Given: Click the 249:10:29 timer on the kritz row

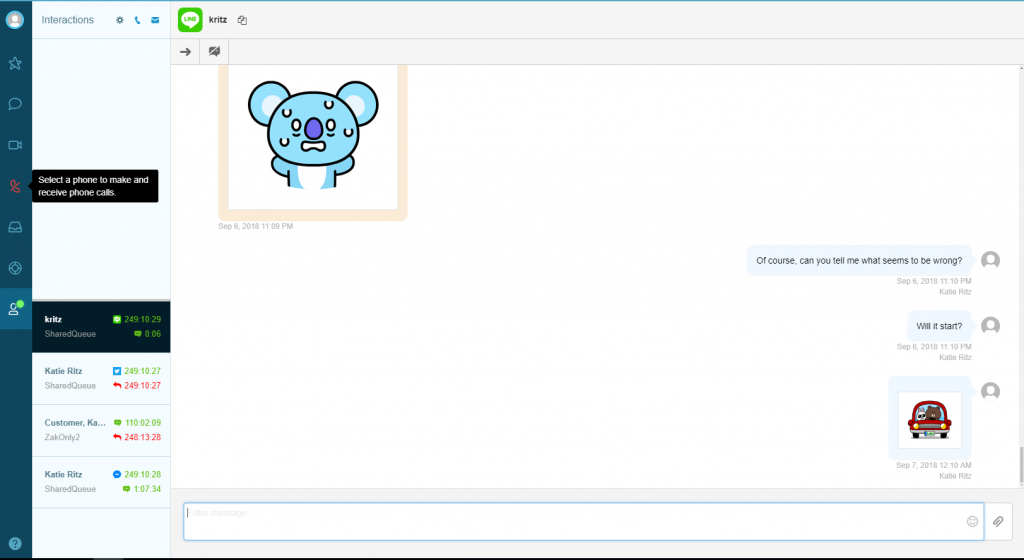Looking at the screenshot, I should [x=142, y=319].
